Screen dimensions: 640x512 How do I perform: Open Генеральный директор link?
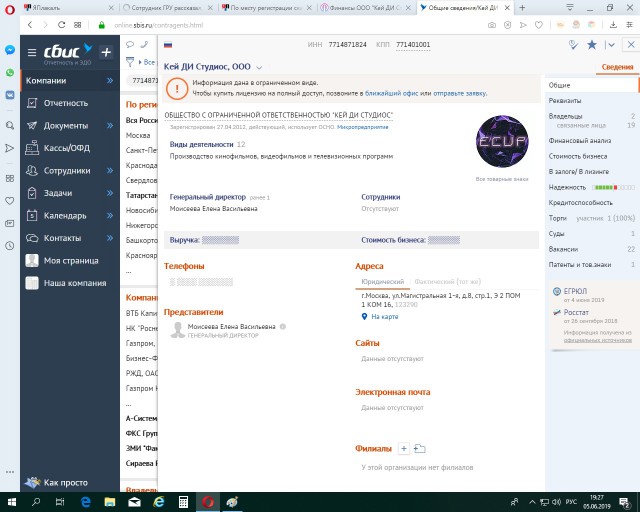click(208, 197)
